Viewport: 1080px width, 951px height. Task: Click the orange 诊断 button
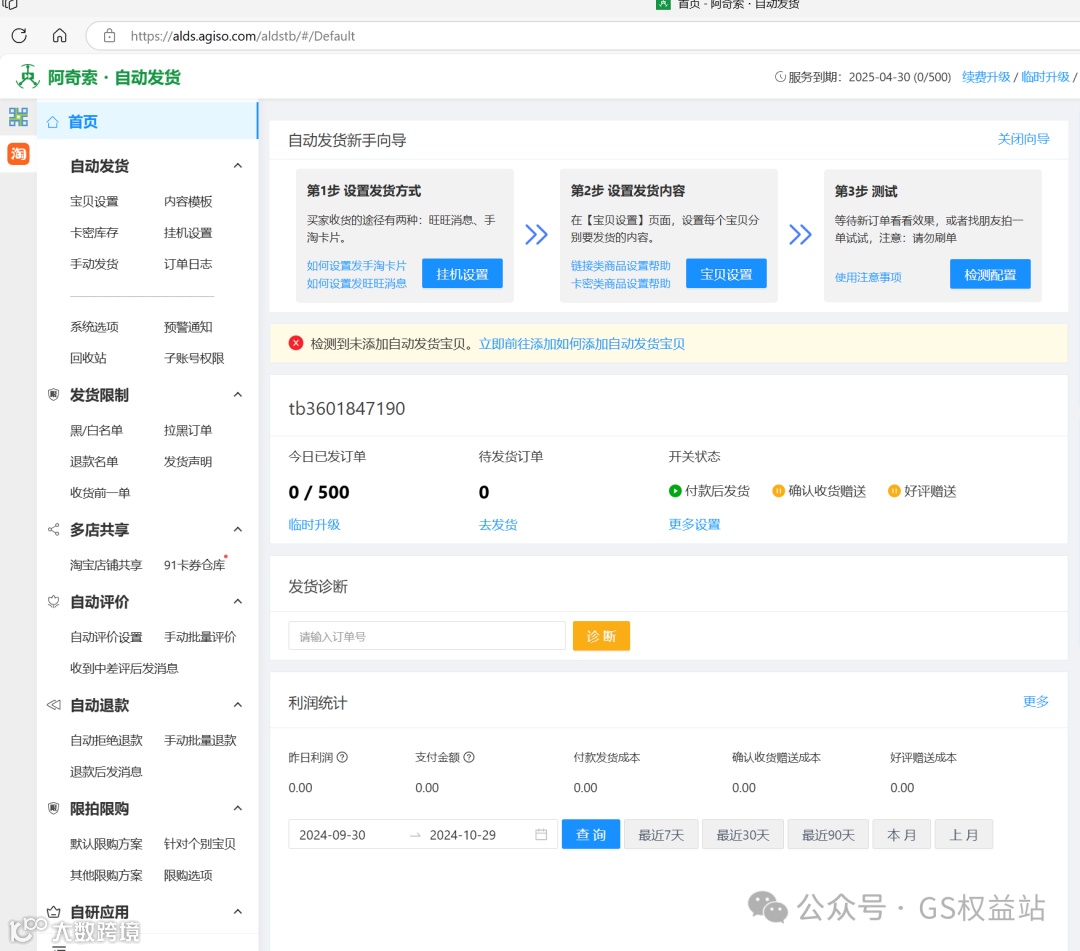[601, 636]
